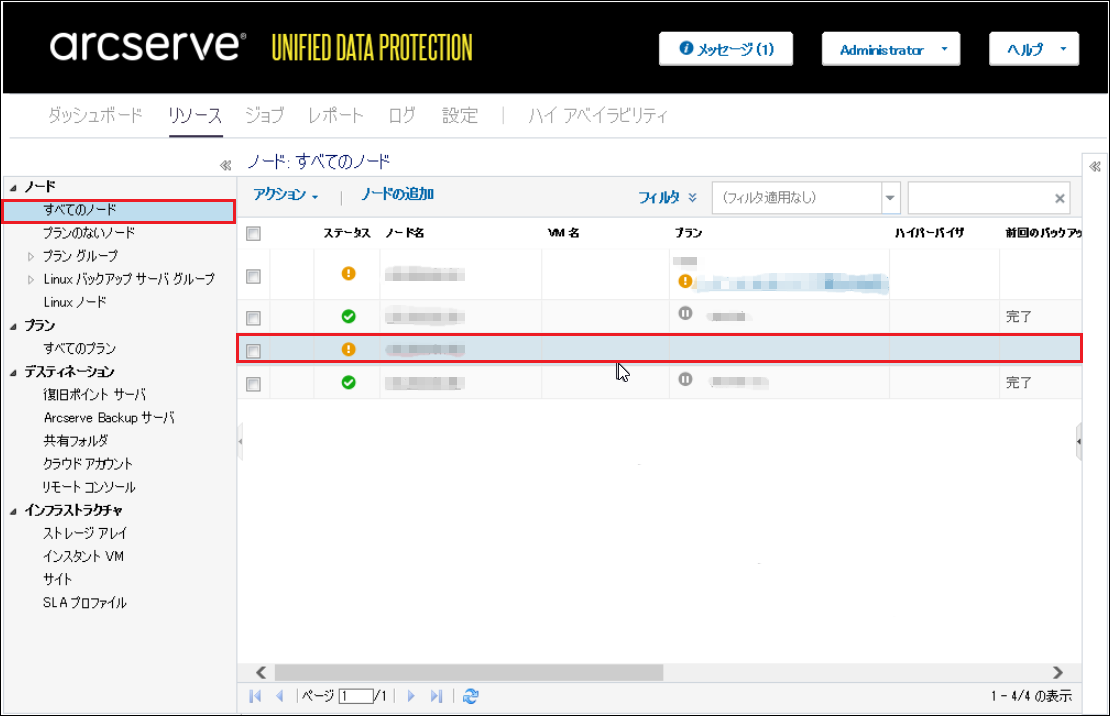Check the checkbox of the first node row
This screenshot has height=716, width=1110.
(x=254, y=276)
